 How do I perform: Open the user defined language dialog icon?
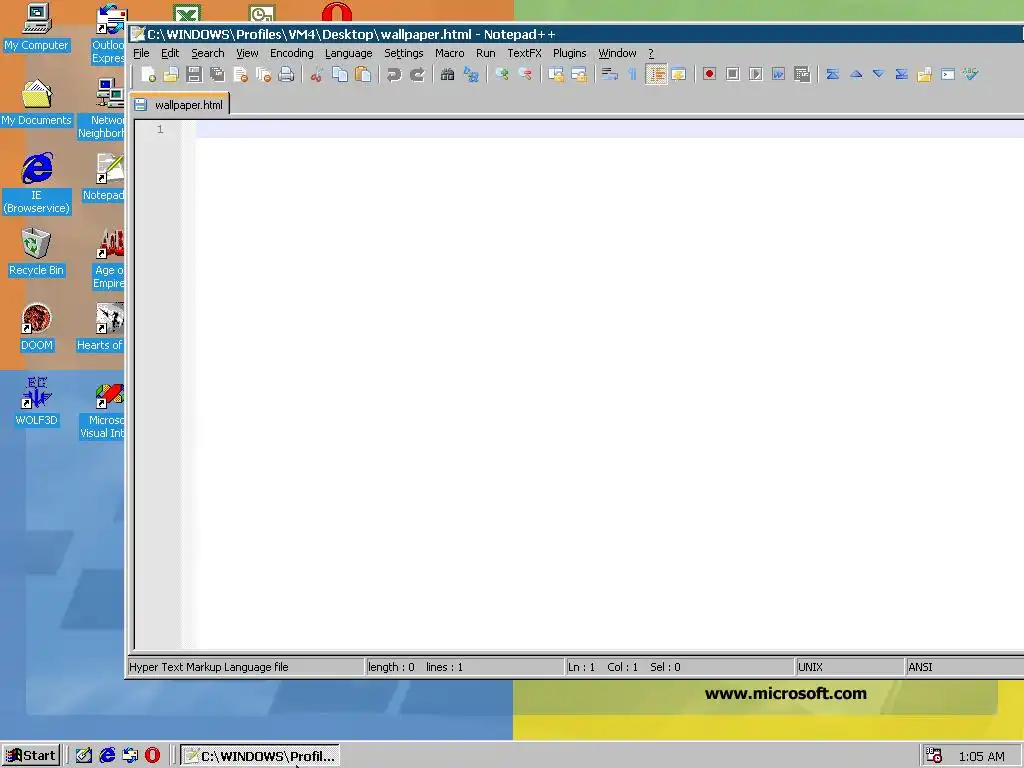click(x=679, y=74)
